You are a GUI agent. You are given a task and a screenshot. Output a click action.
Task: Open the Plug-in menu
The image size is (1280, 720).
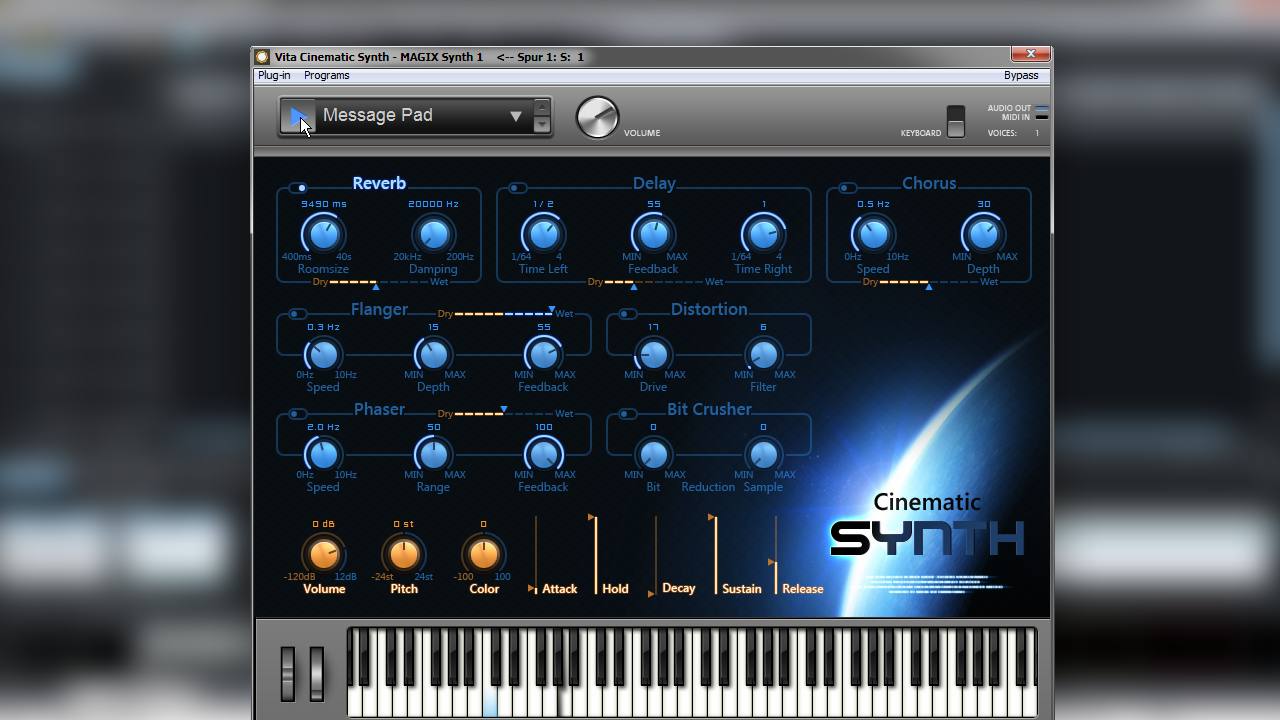coord(274,76)
